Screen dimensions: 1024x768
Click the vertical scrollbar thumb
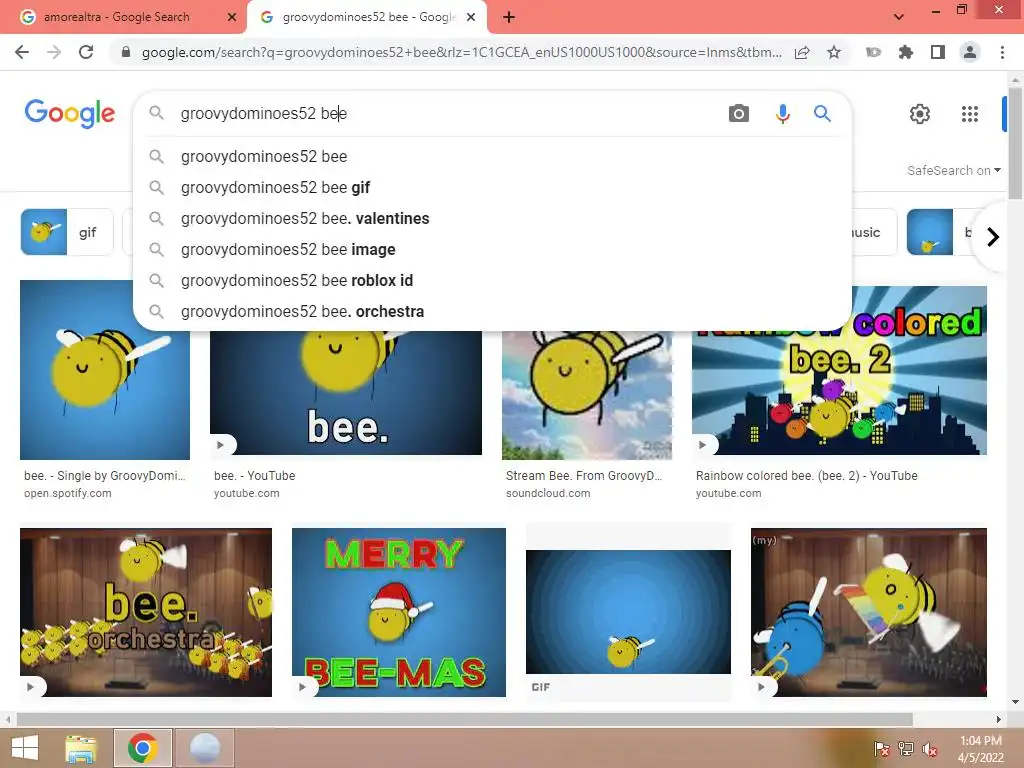[1015, 144]
